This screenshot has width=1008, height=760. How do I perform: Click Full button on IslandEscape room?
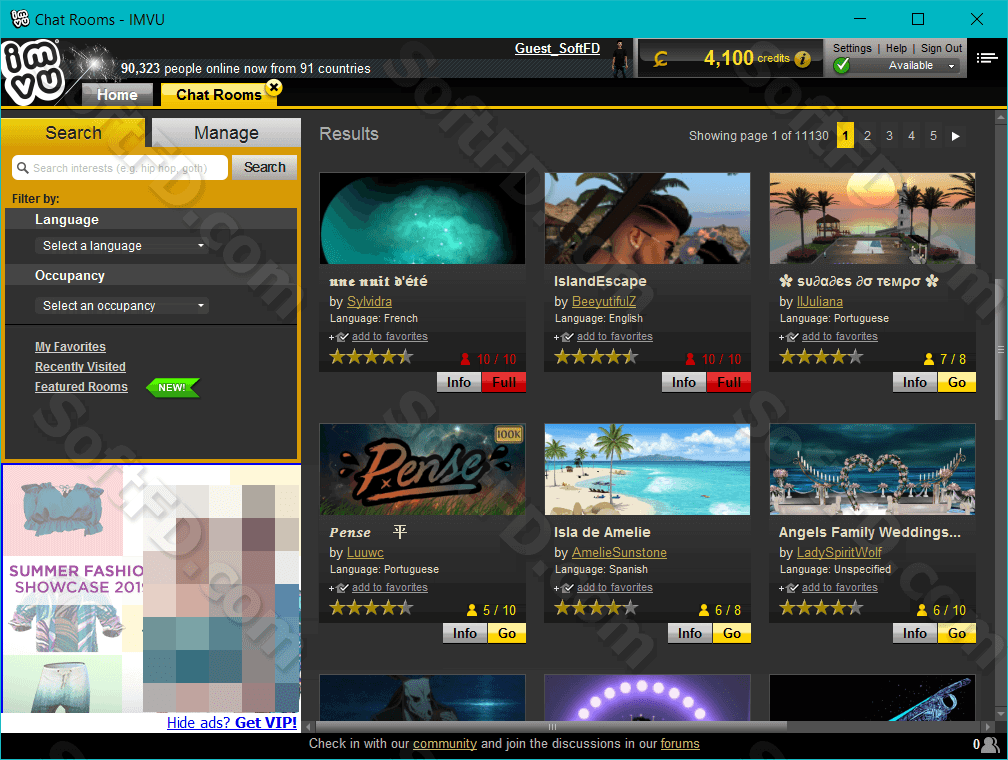click(728, 383)
